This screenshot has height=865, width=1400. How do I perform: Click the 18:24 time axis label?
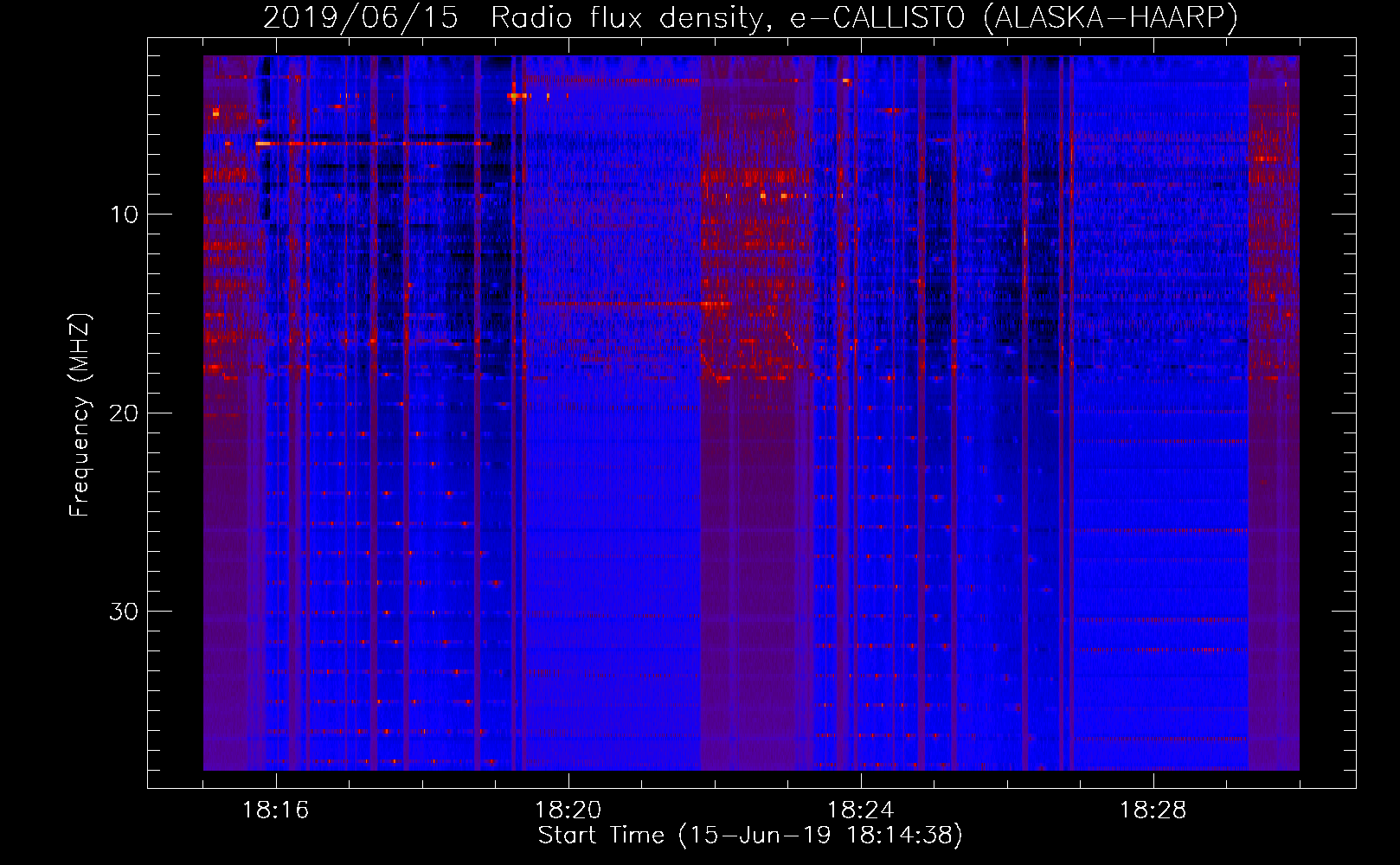861,811
